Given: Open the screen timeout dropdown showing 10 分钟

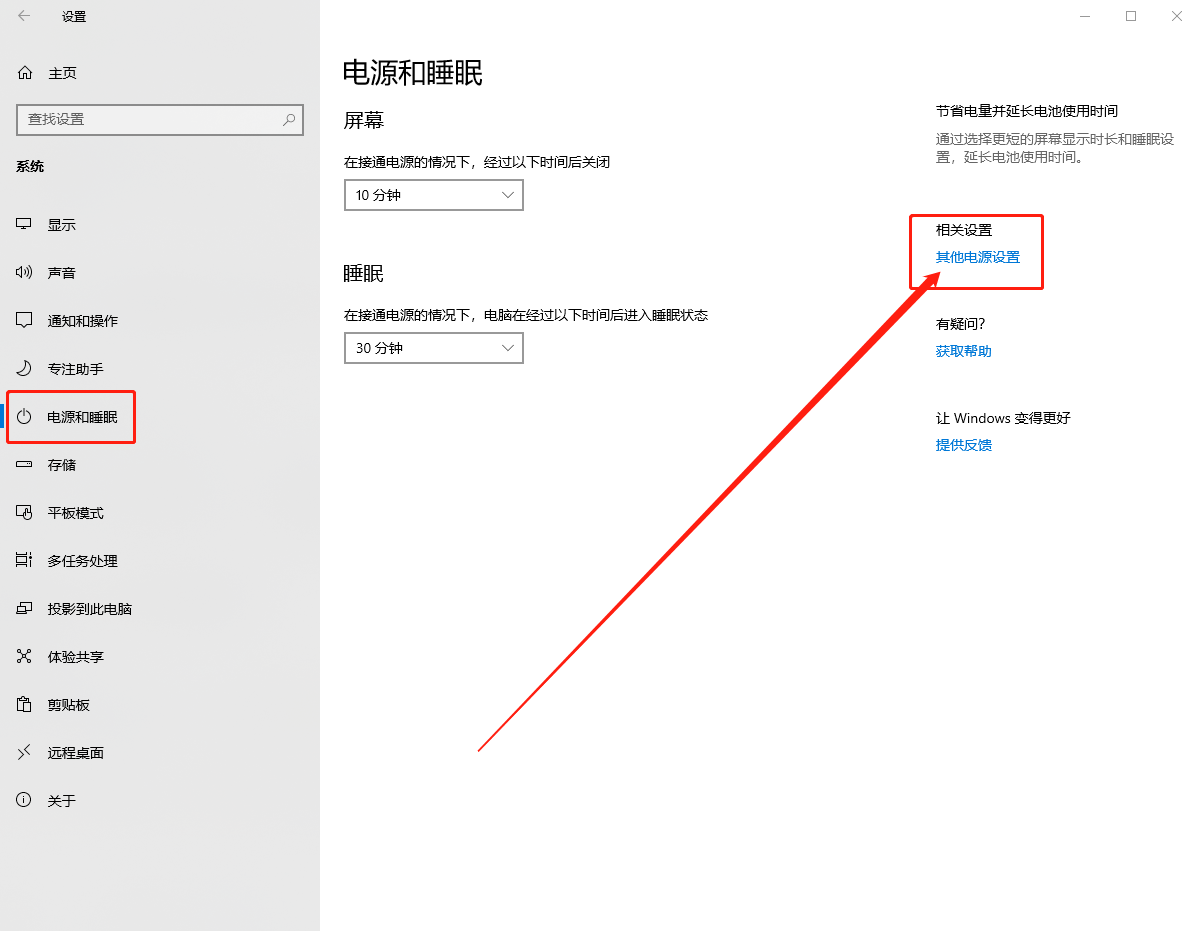Looking at the screenshot, I should pos(433,195).
